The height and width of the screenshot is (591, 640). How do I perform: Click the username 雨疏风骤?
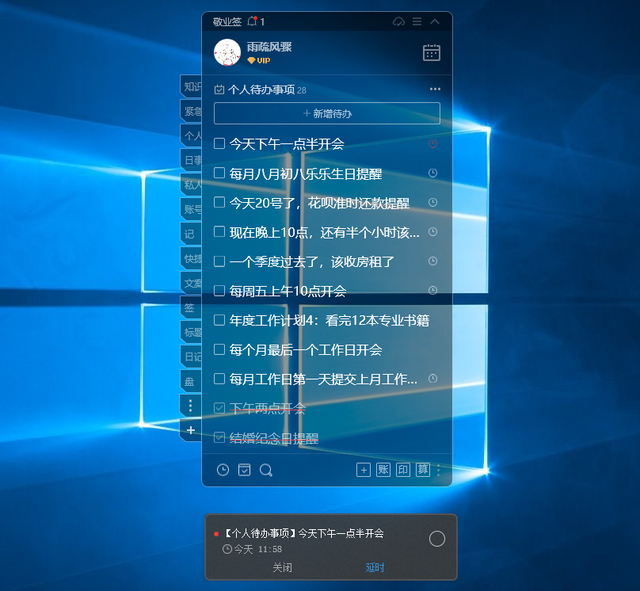269,47
